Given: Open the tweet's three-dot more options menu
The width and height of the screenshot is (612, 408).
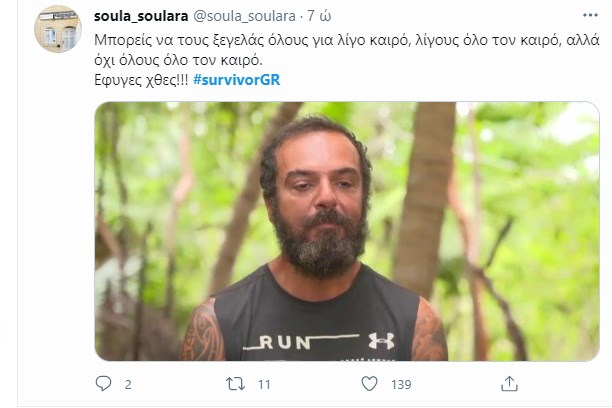Looking at the screenshot, I should pyautogui.click(x=590, y=15).
